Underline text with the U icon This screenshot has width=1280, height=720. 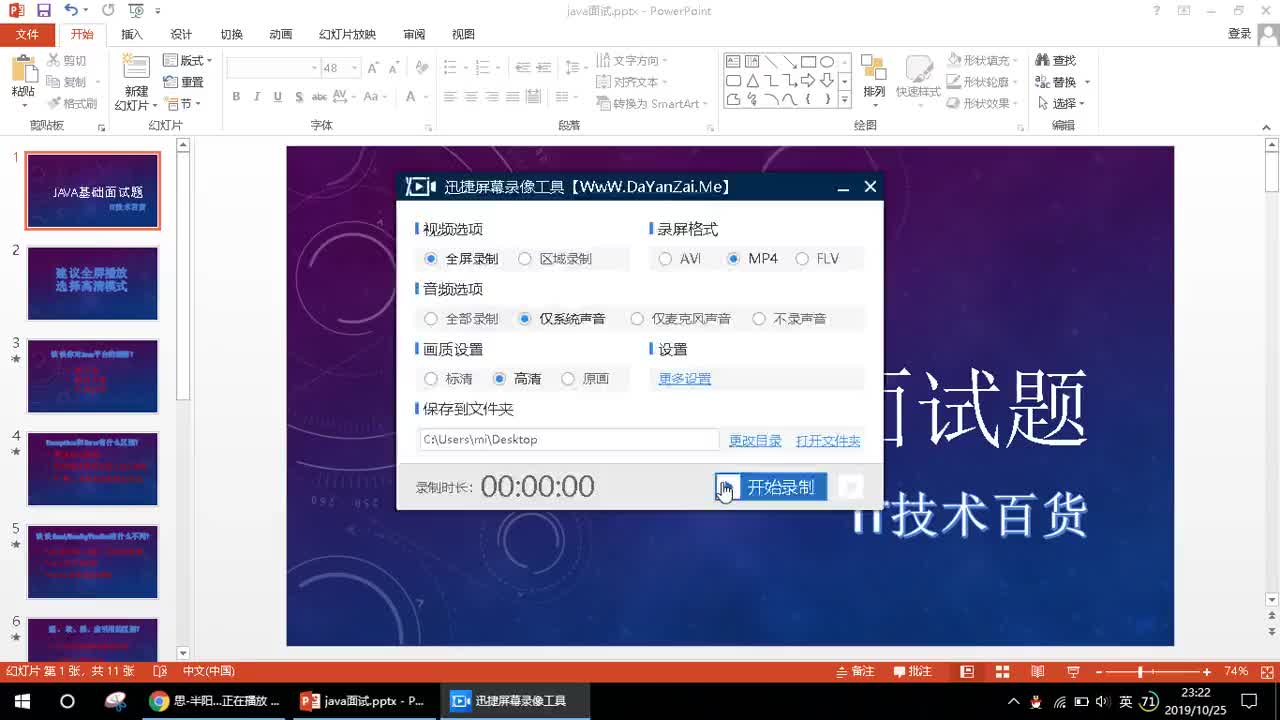pyautogui.click(x=276, y=97)
